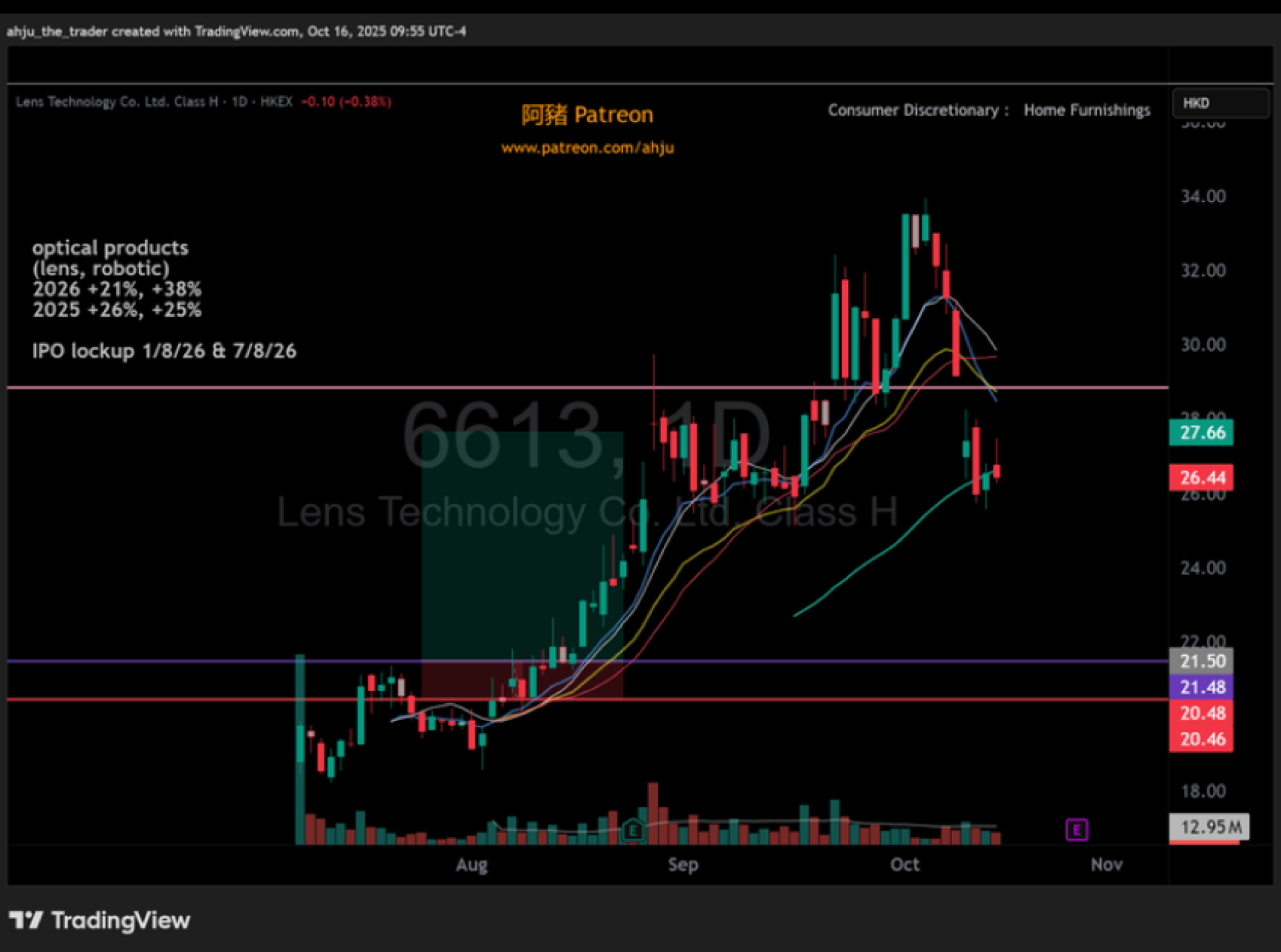Select the gray 21.50 price label
Image resolution: width=1281 pixels, height=952 pixels.
pos(1201,661)
